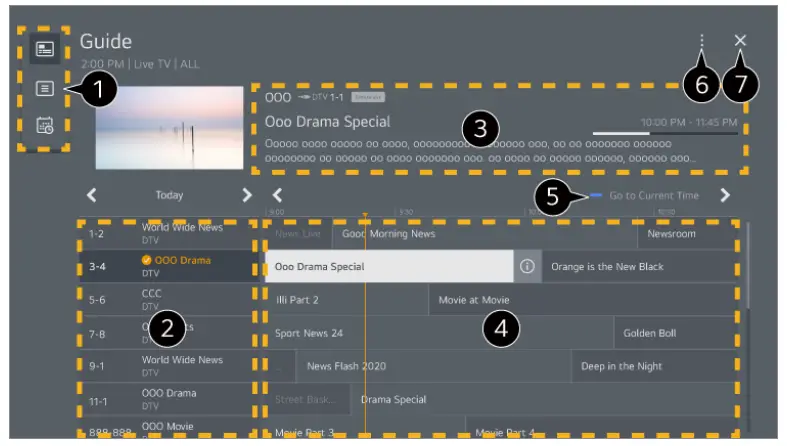Open the Guide view icon in sidebar
Image resolution: width=787 pixels, height=446 pixels.
[45, 49]
